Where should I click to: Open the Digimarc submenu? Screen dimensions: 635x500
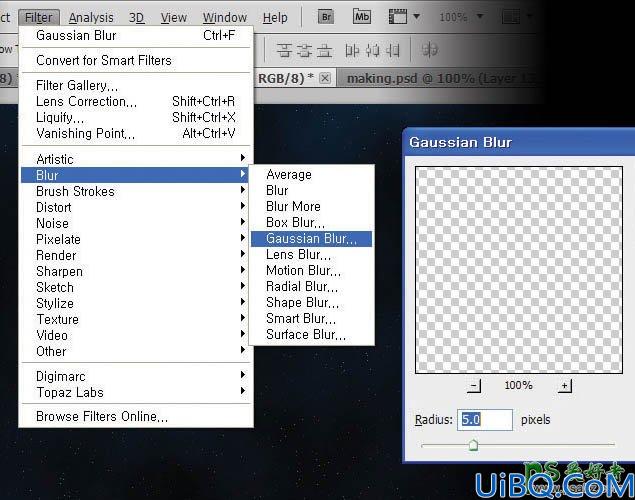point(136,377)
